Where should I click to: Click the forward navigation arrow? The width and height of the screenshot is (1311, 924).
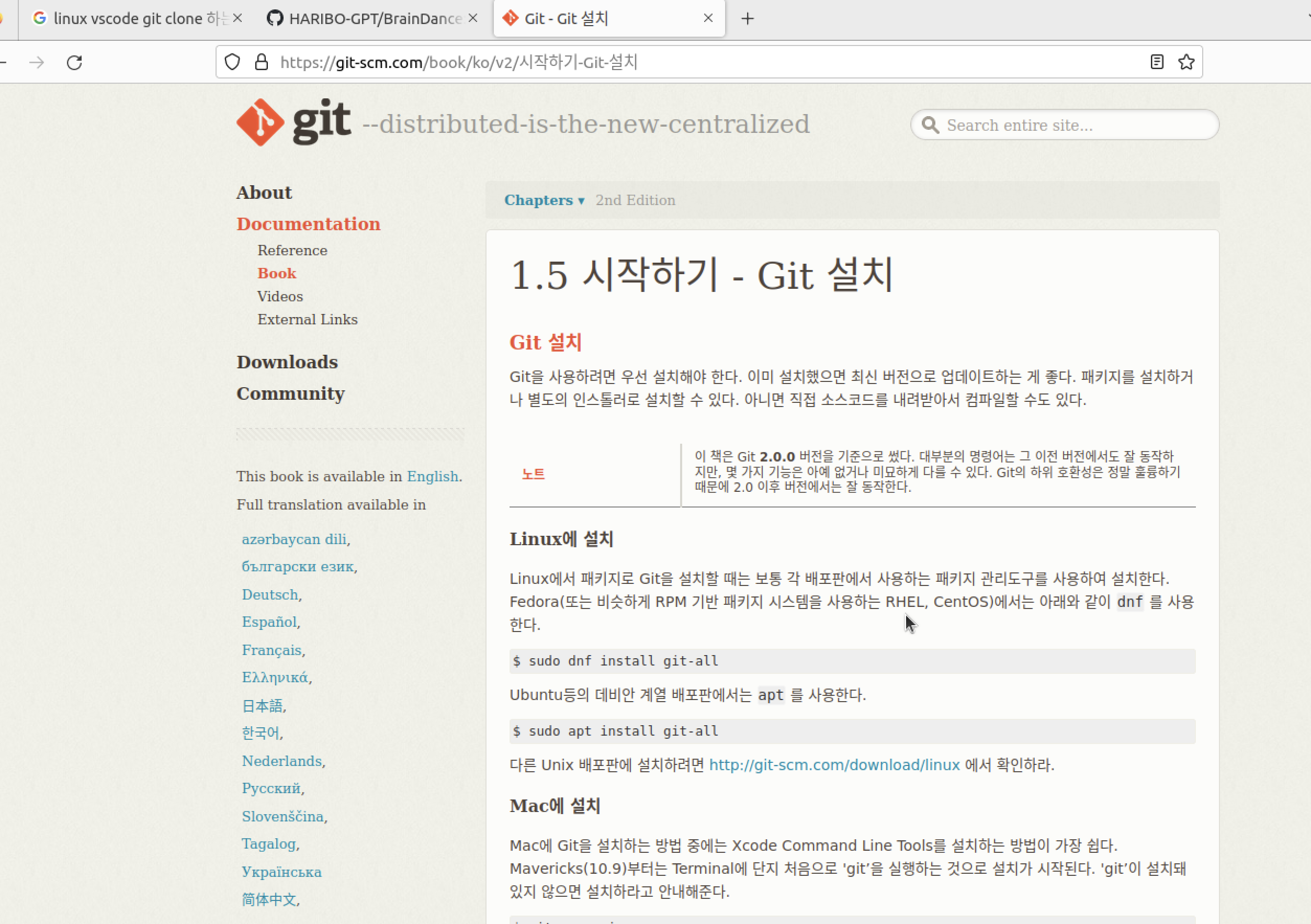click(37, 62)
